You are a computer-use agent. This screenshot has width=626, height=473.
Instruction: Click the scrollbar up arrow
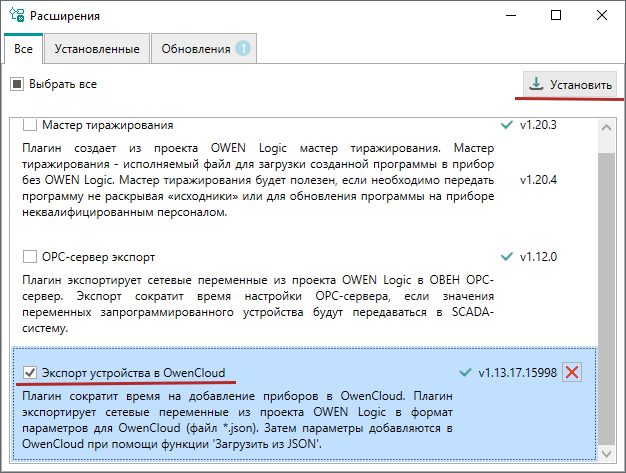click(606, 128)
